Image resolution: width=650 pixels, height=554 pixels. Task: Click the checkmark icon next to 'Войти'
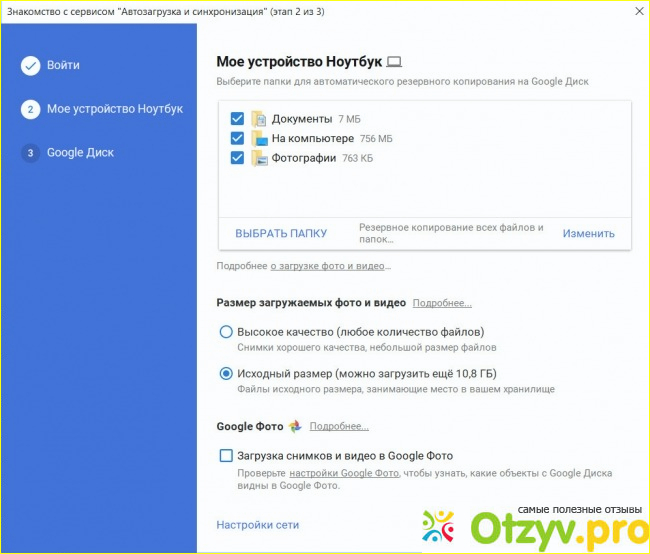click(30, 65)
